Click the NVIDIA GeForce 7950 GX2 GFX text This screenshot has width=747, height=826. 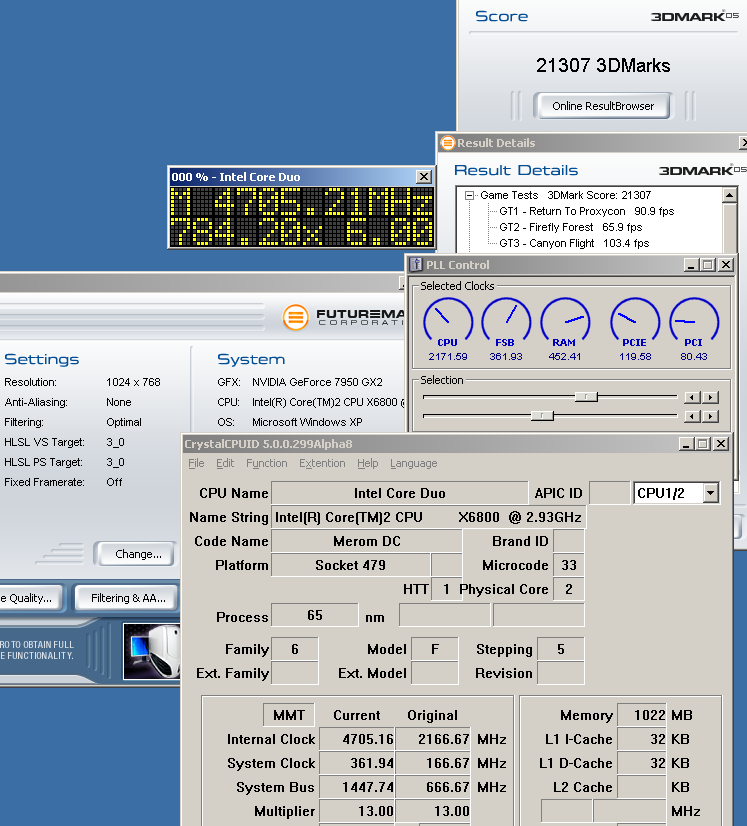(317, 382)
